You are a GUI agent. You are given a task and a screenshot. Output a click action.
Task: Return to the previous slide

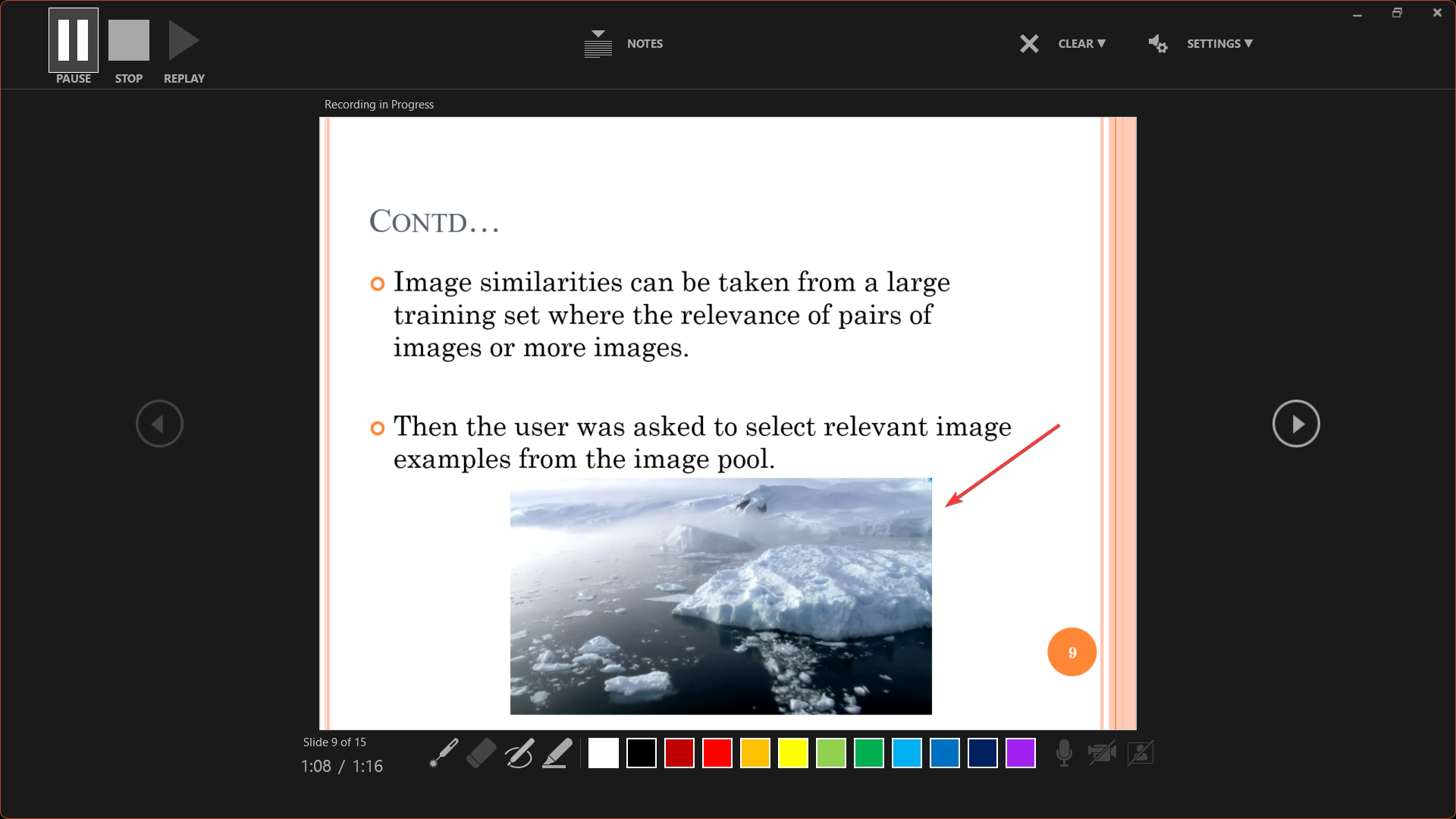click(x=159, y=424)
